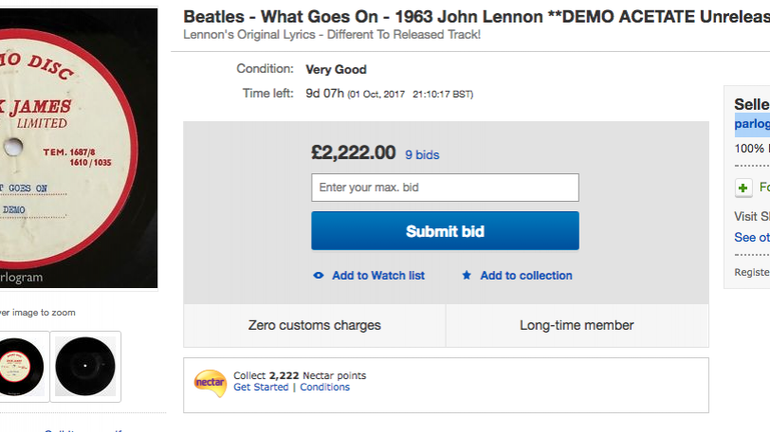Select the second thumbnail showing the black disc

tap(85, 366)
